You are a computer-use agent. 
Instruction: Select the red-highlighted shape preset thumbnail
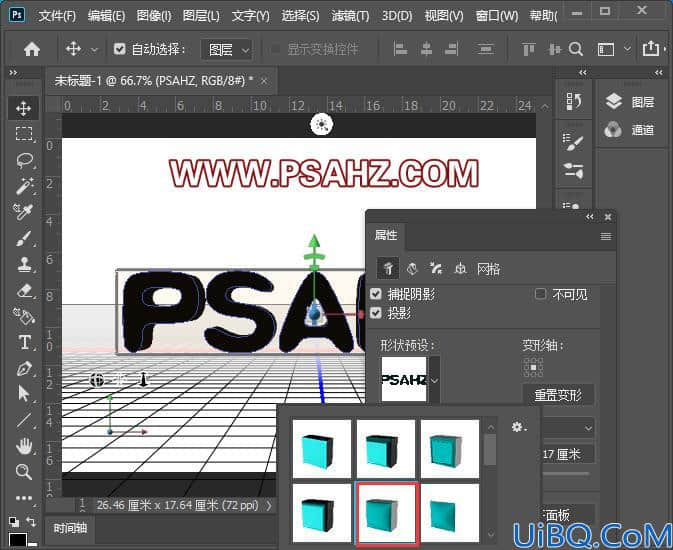[386, 513]
